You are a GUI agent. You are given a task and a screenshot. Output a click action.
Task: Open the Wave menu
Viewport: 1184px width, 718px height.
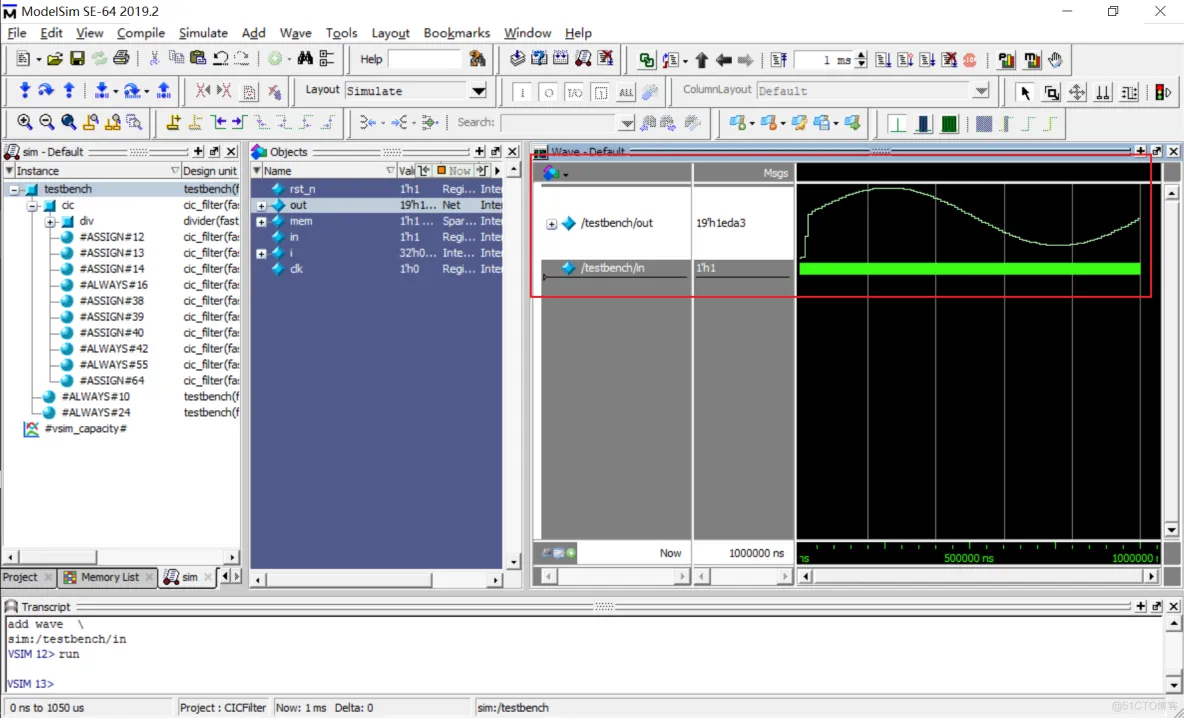295,33
